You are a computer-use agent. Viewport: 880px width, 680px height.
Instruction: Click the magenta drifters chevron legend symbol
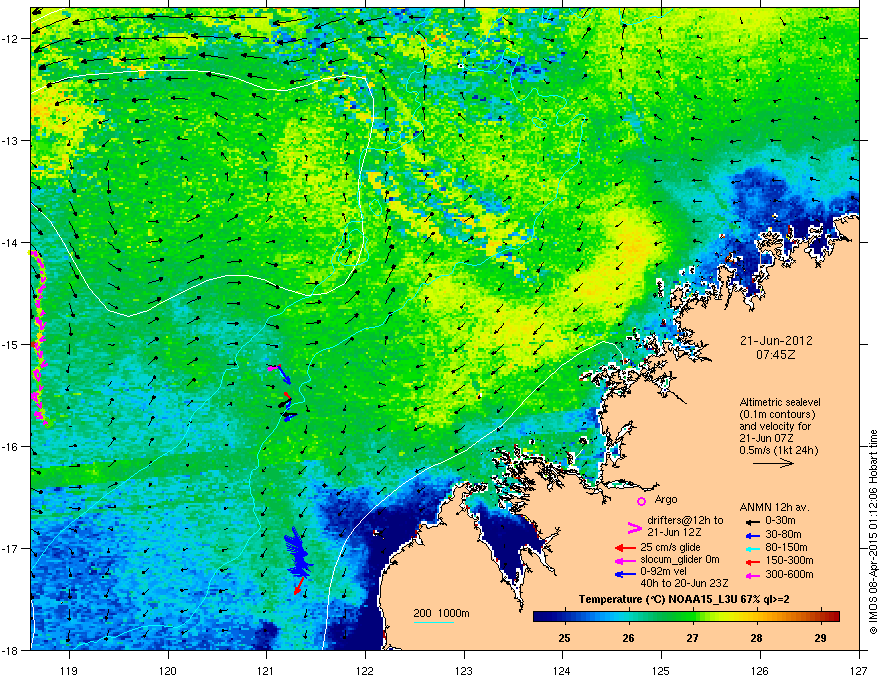tap(634, 527)
